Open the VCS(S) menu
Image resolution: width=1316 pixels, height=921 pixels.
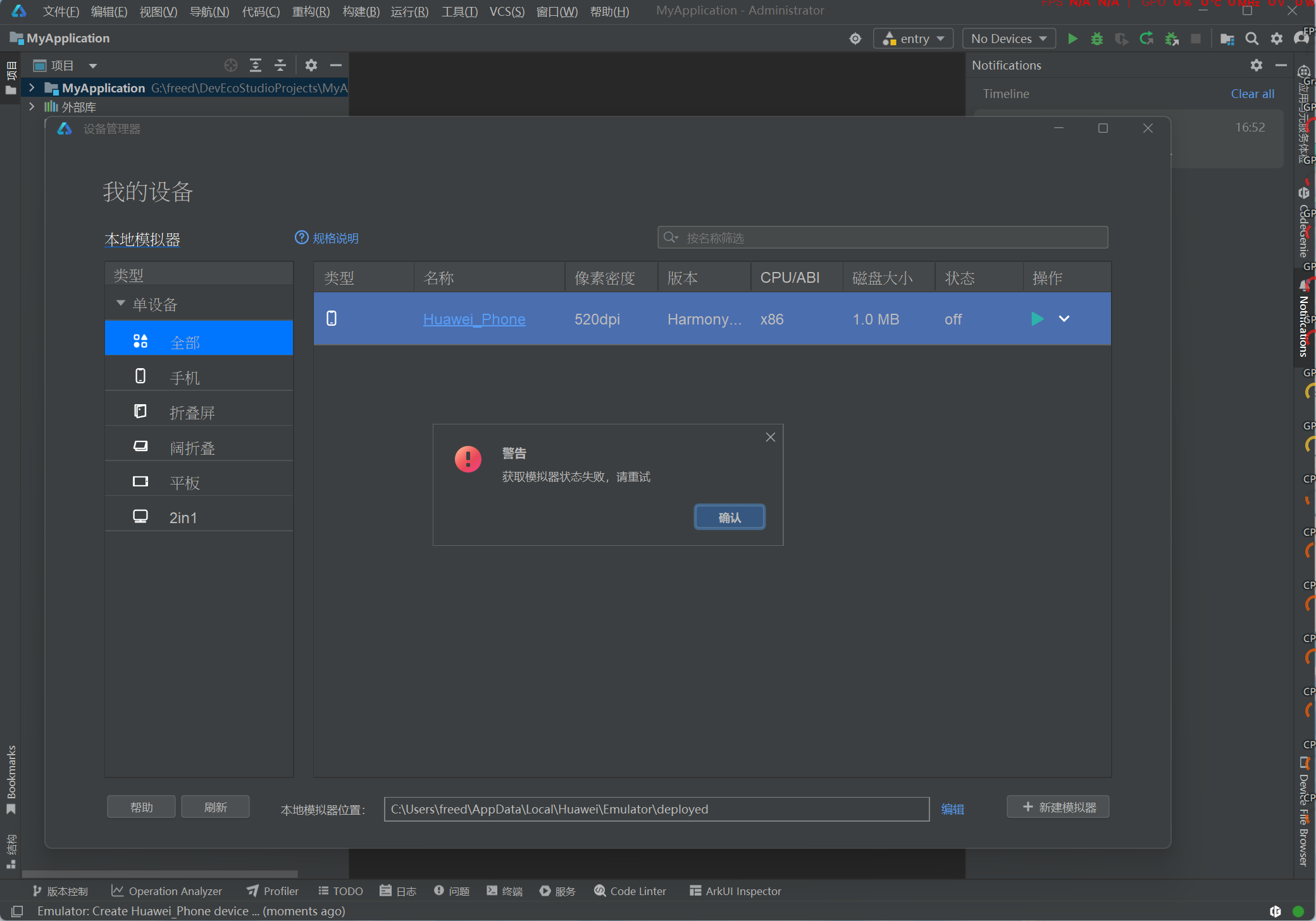[507, 11]
